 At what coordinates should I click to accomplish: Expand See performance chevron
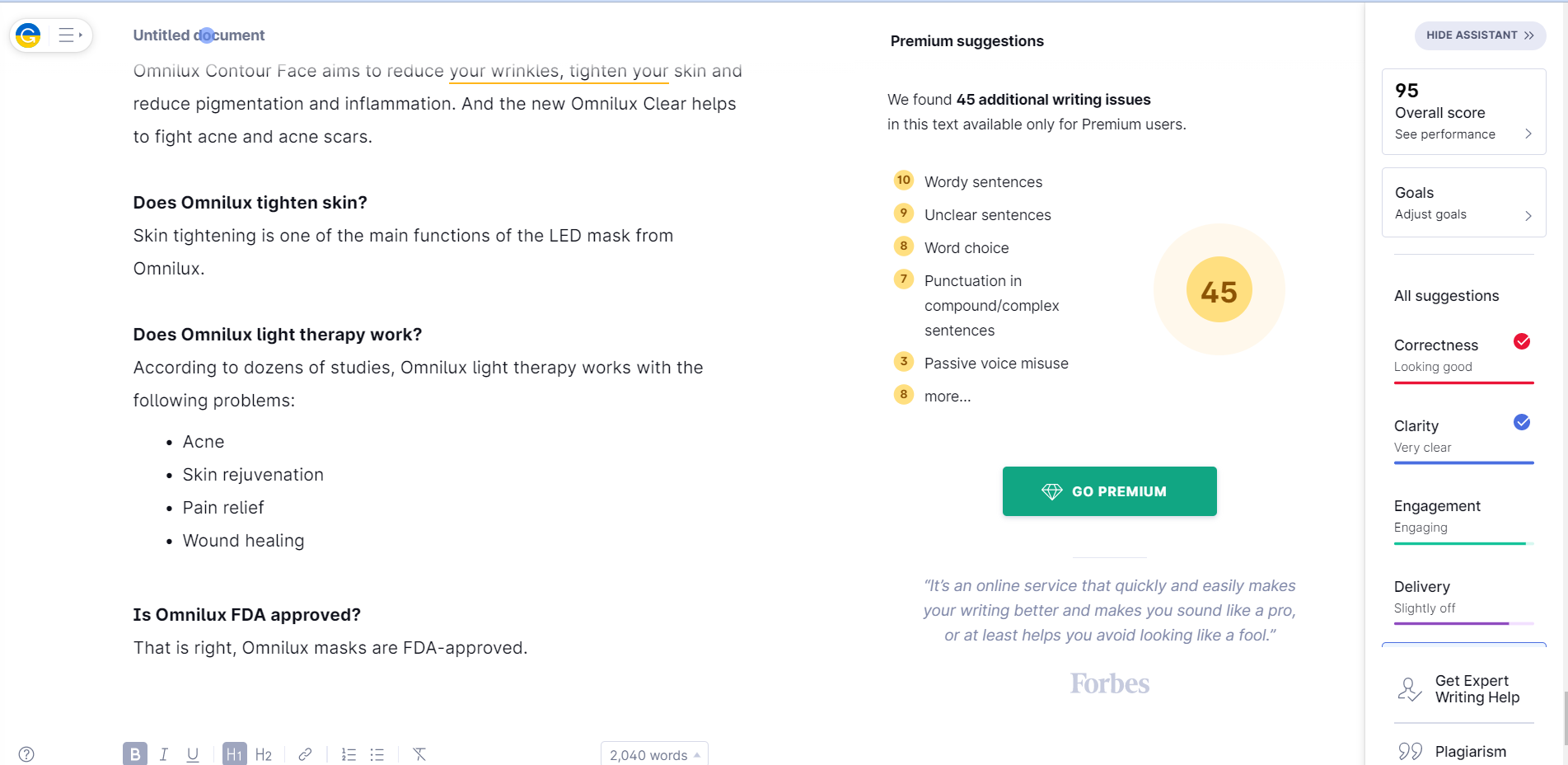(1528, 134)
